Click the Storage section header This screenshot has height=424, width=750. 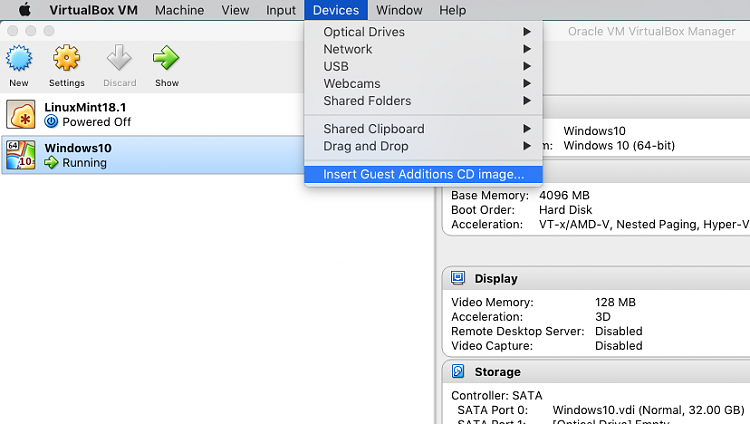497,372
